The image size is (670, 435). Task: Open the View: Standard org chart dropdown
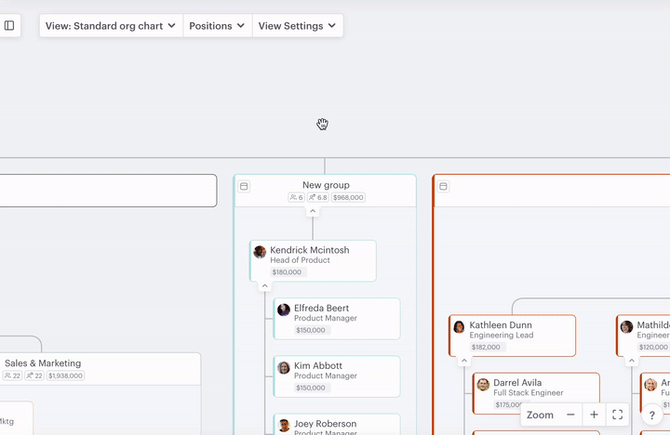click(111, 26)
